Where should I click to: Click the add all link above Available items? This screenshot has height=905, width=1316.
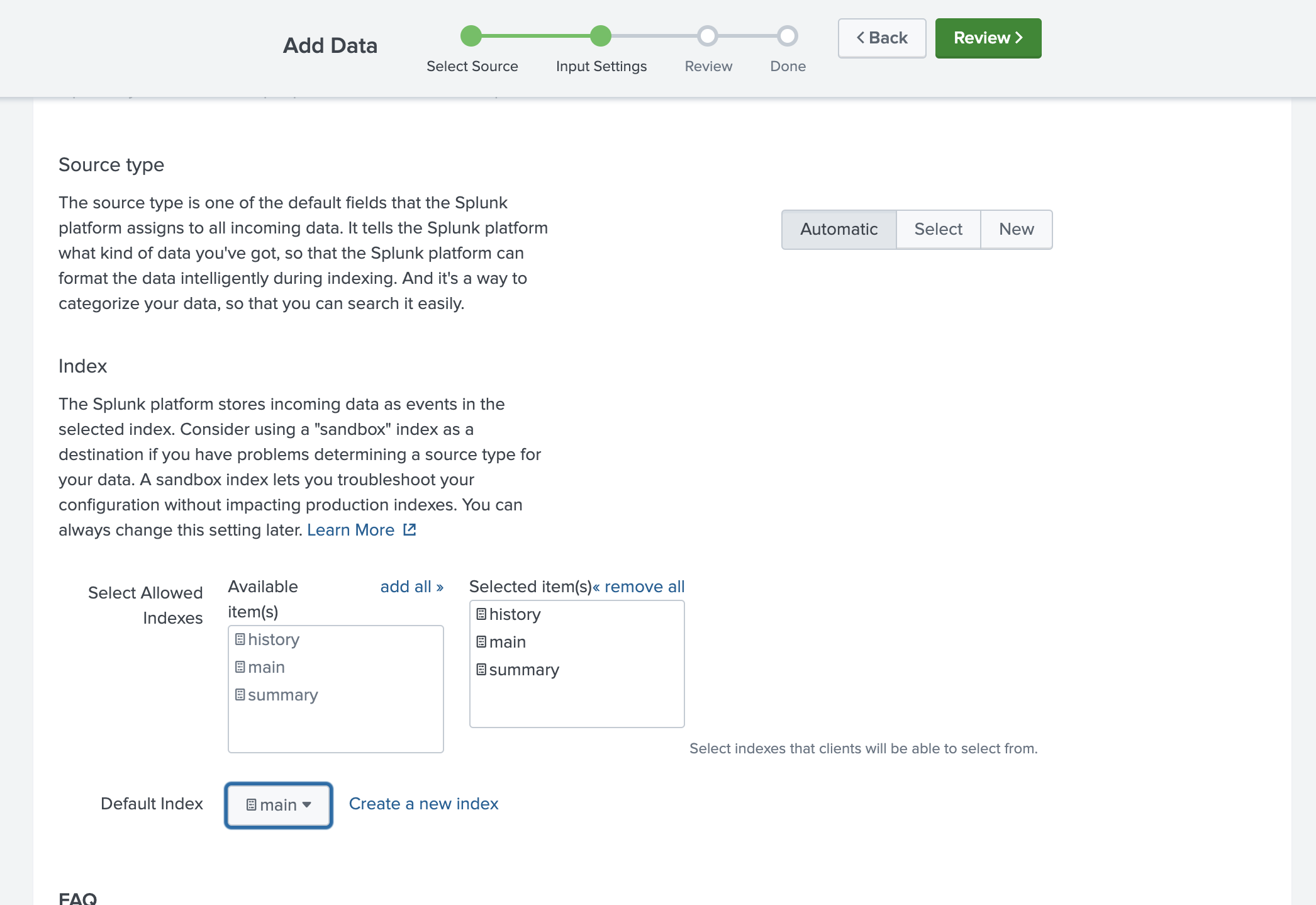412,587
